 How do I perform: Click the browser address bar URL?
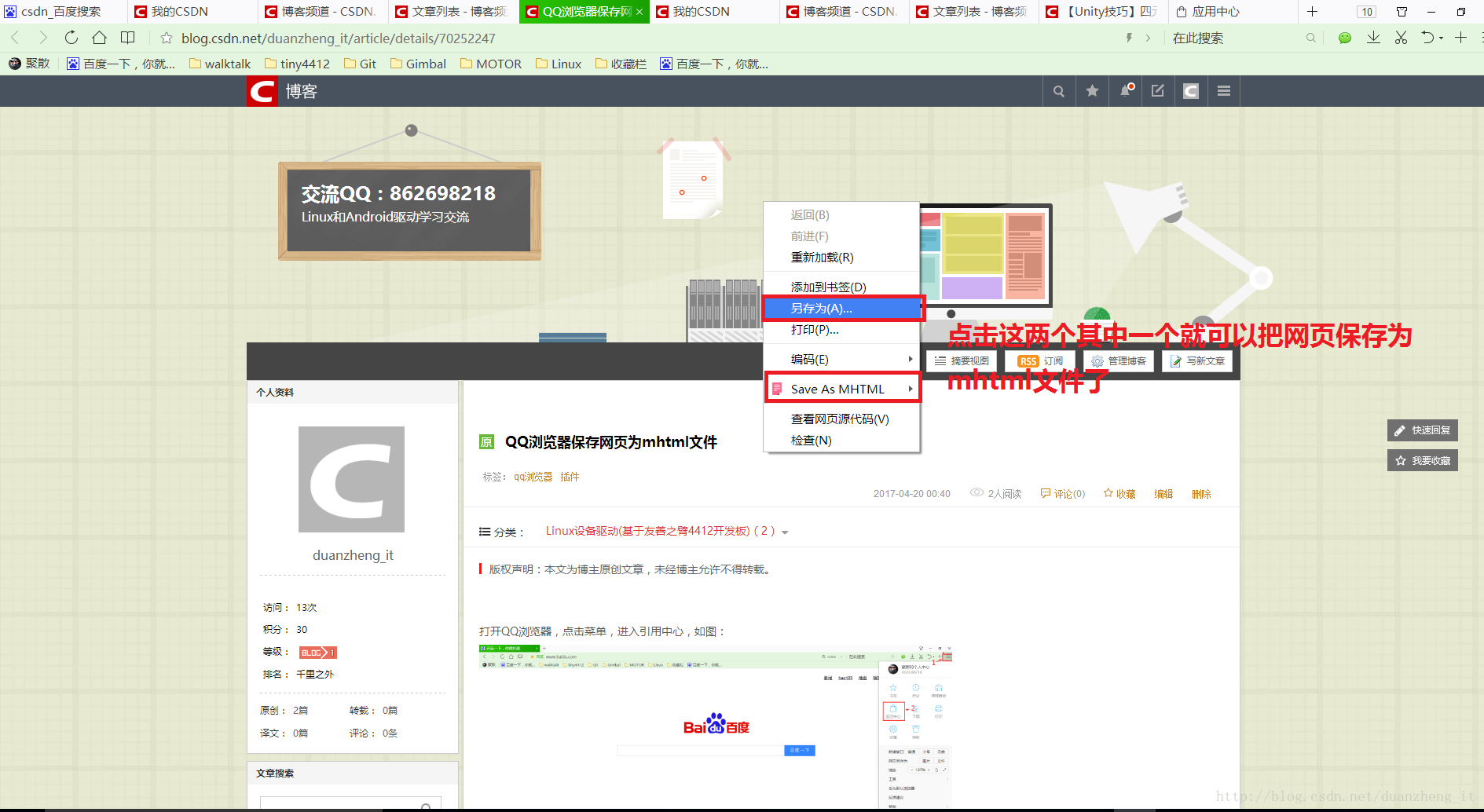(x=339, y=38)
